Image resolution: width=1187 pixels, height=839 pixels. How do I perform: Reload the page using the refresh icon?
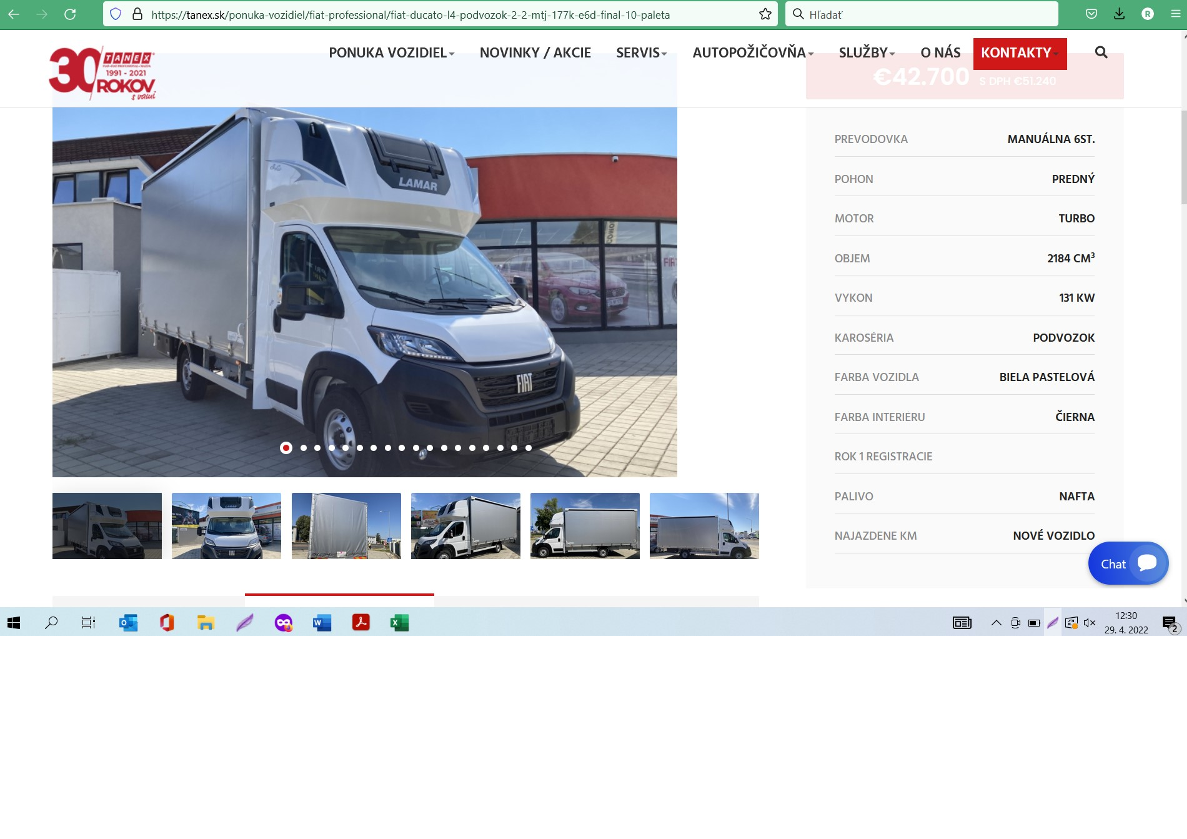70,14
